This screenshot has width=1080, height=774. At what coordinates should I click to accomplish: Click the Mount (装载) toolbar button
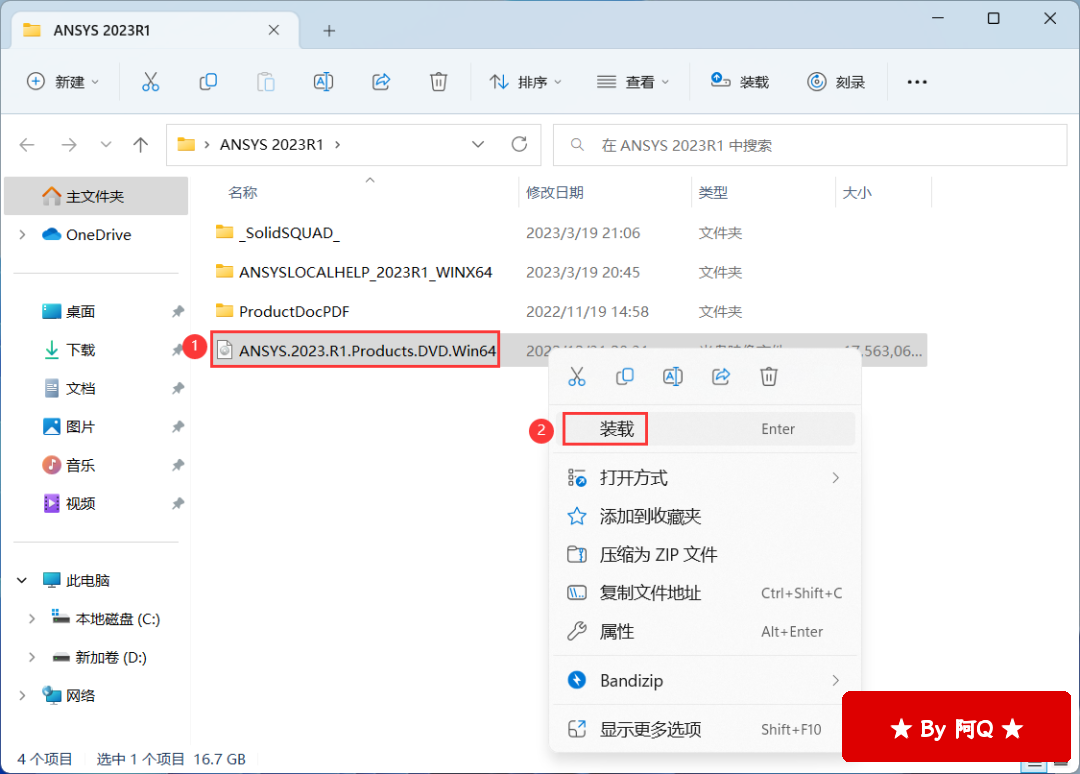[x=740, y=82]
